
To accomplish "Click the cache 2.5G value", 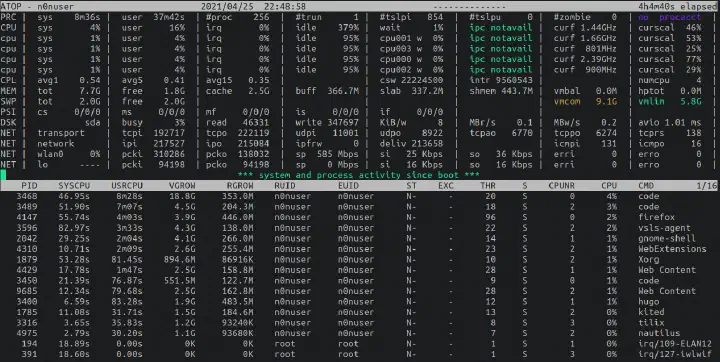I will pyautogui.click(x=237, y=91).
